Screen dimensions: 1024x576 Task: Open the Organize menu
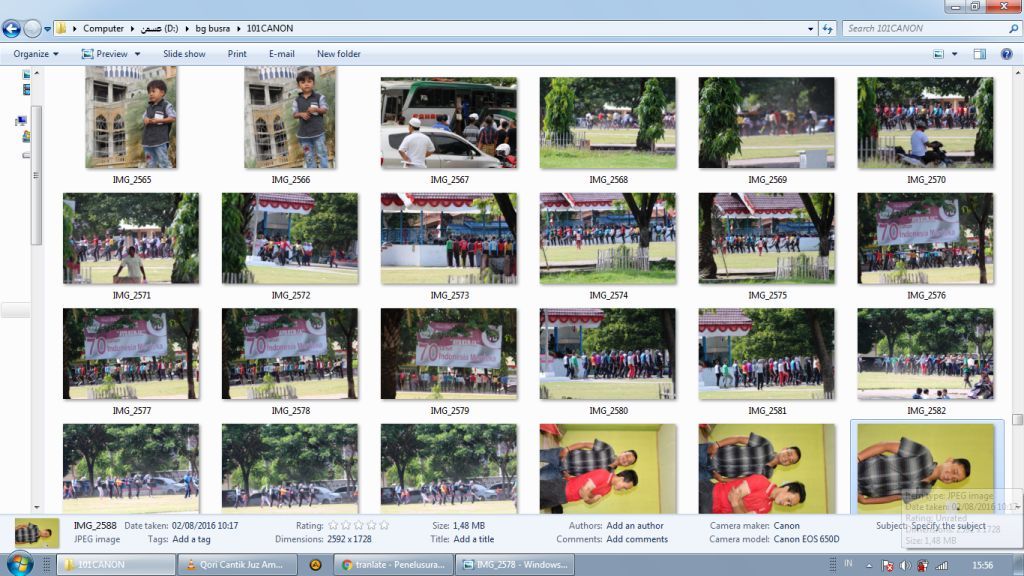(x=36, y=54)
